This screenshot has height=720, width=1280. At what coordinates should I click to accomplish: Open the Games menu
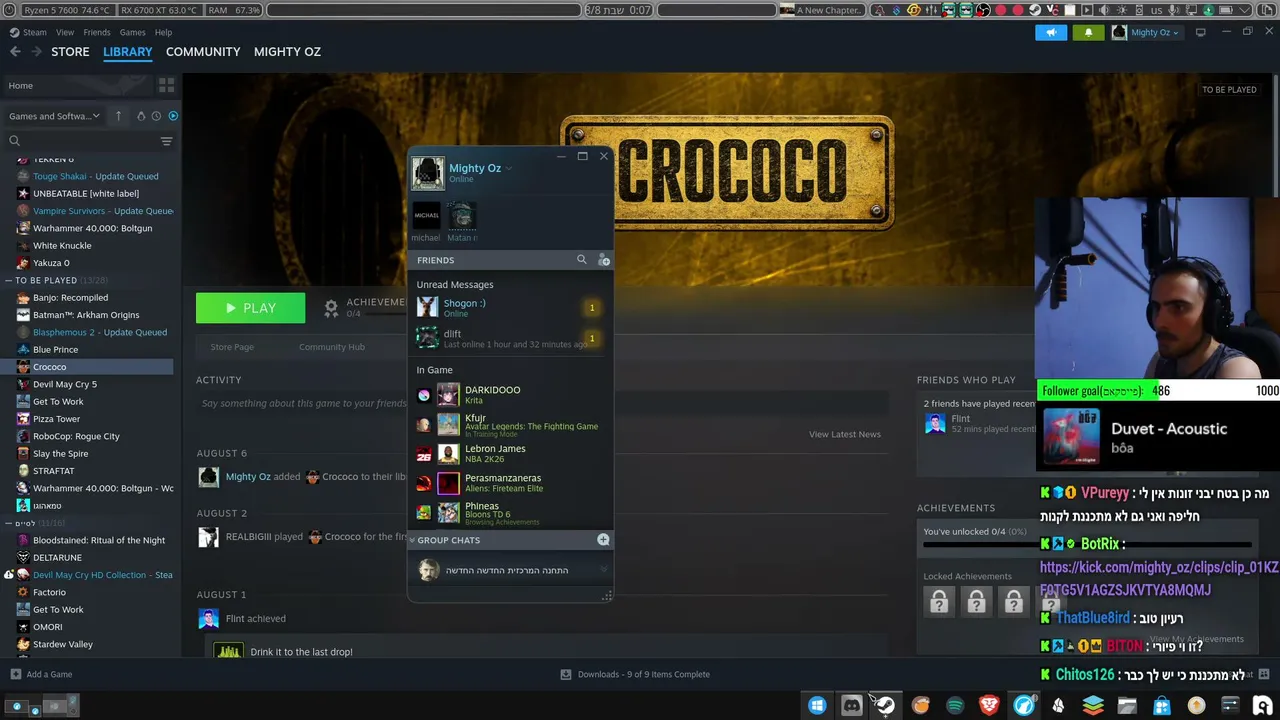coord(133,32)
